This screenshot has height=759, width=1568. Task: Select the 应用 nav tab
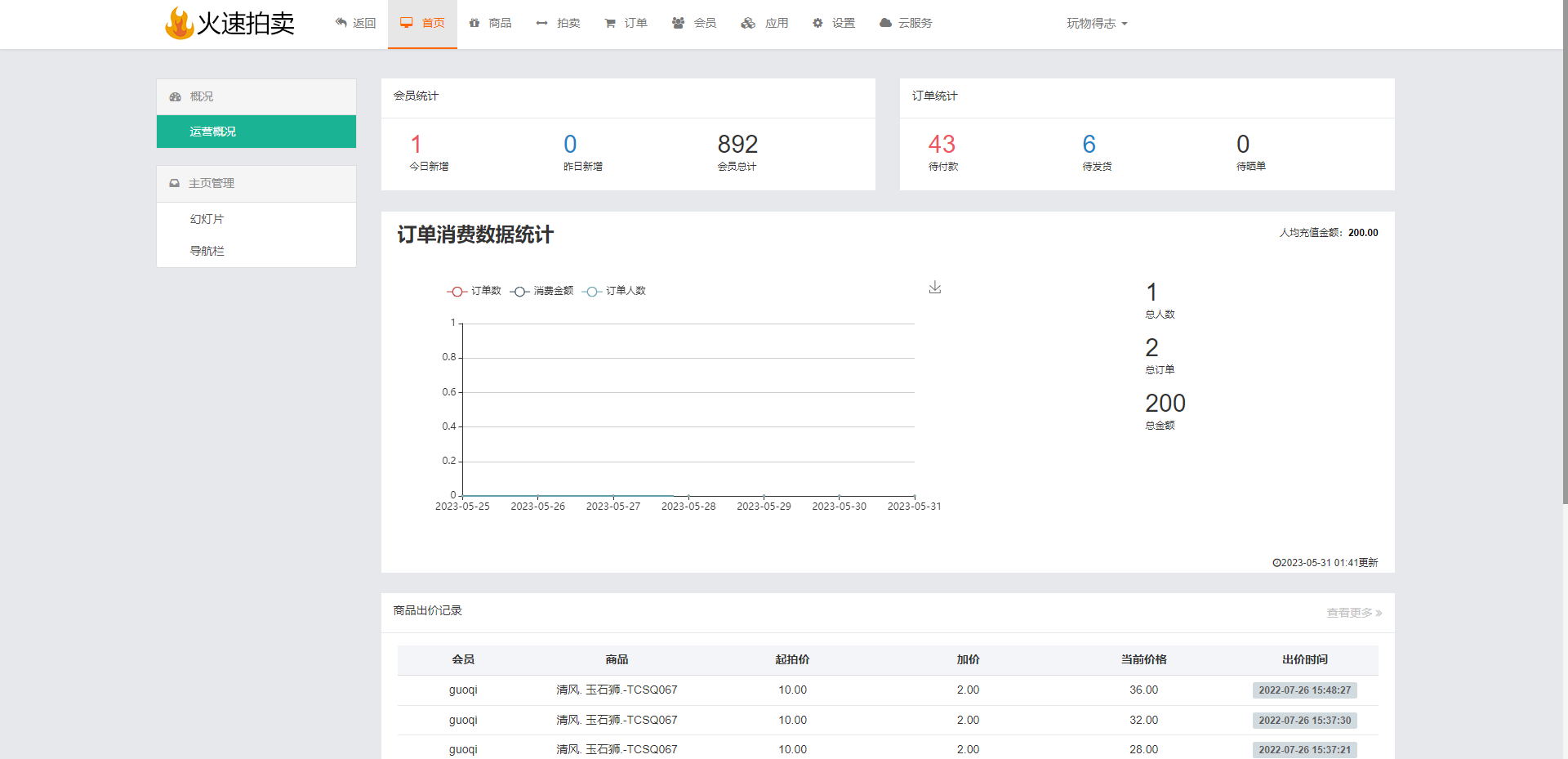coord(764,23)
